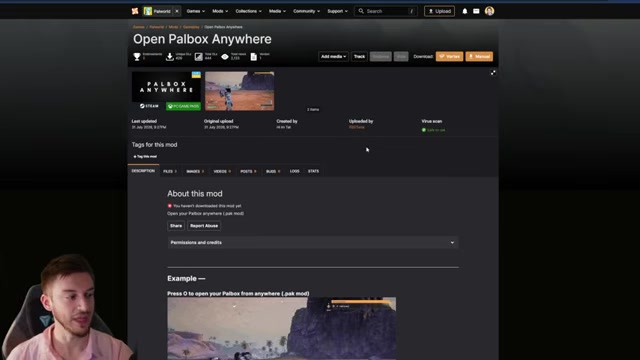Choose the Manual download button
This screenshot has width=640, height=360.
(x=479, y=56)
